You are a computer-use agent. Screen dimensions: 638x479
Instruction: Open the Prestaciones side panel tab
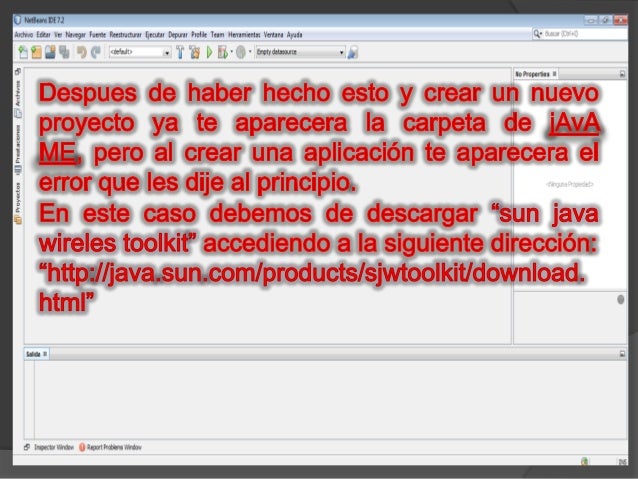coord(18,148)
